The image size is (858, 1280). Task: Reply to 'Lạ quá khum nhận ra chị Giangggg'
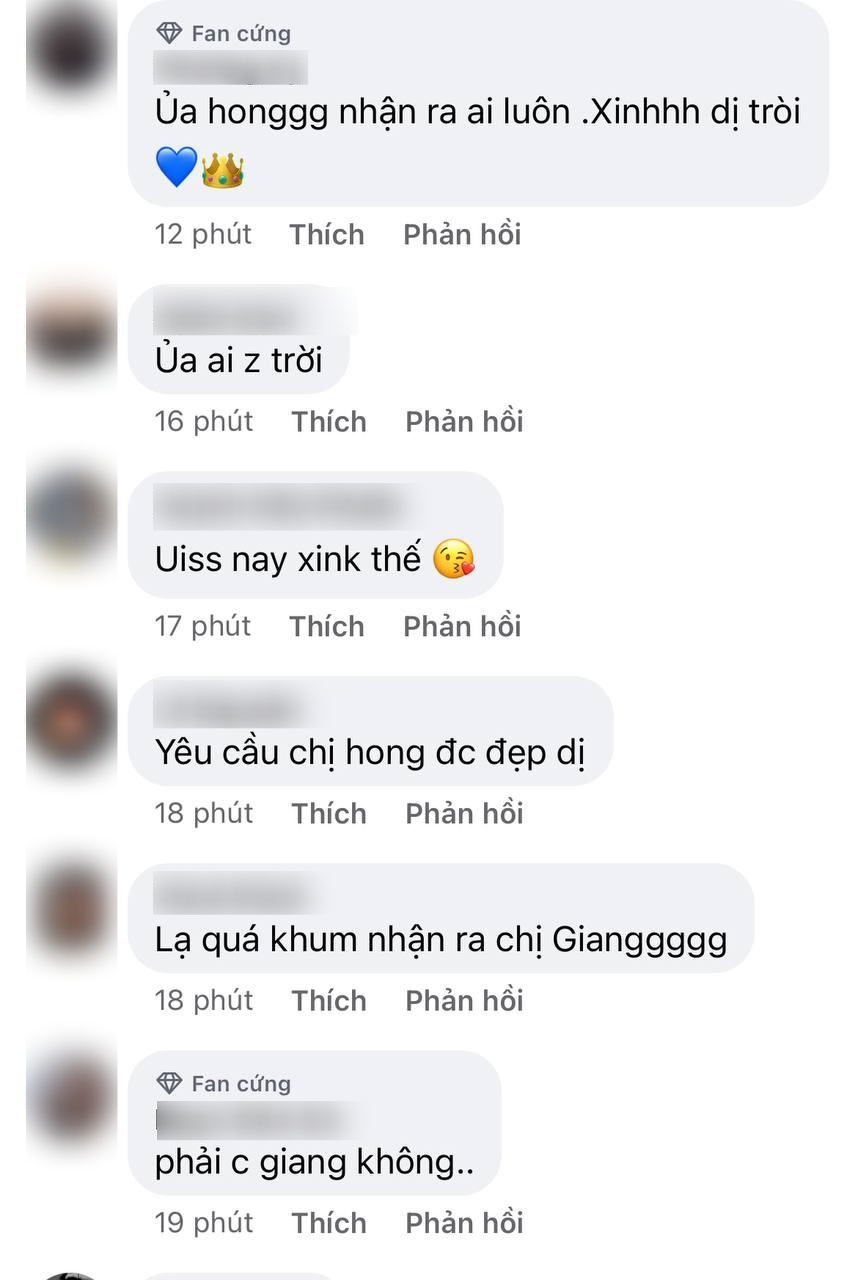(x=464, y=1001)
